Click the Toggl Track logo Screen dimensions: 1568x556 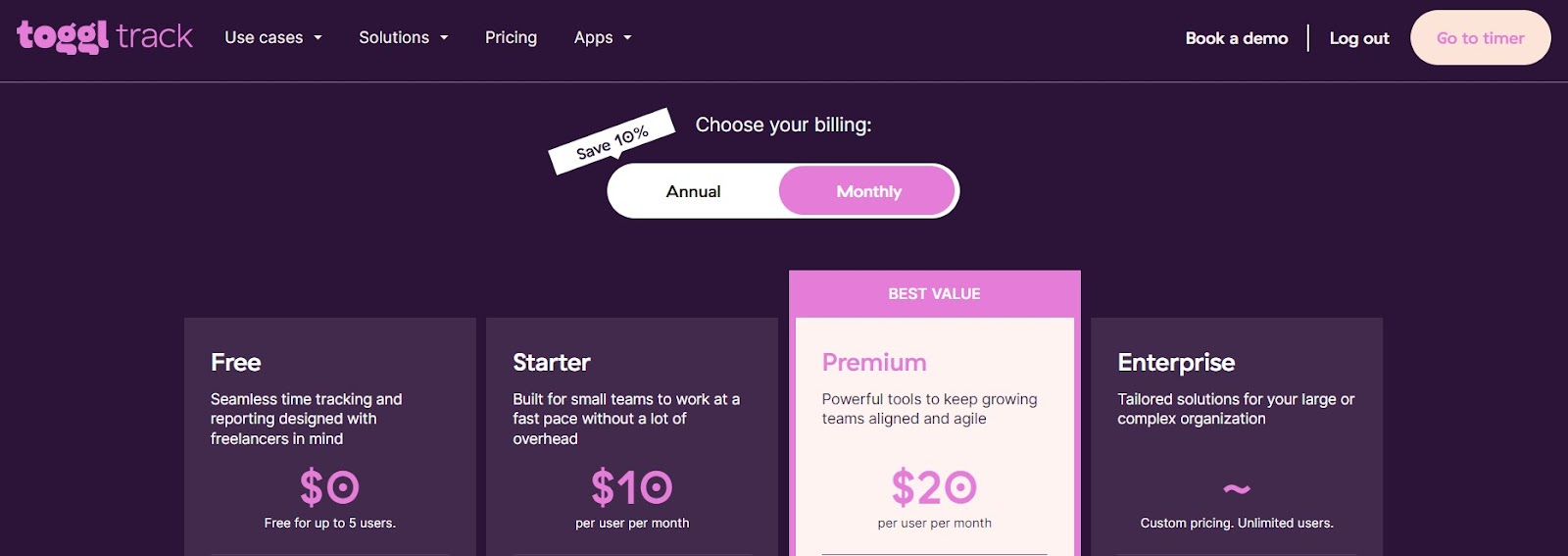105,37
